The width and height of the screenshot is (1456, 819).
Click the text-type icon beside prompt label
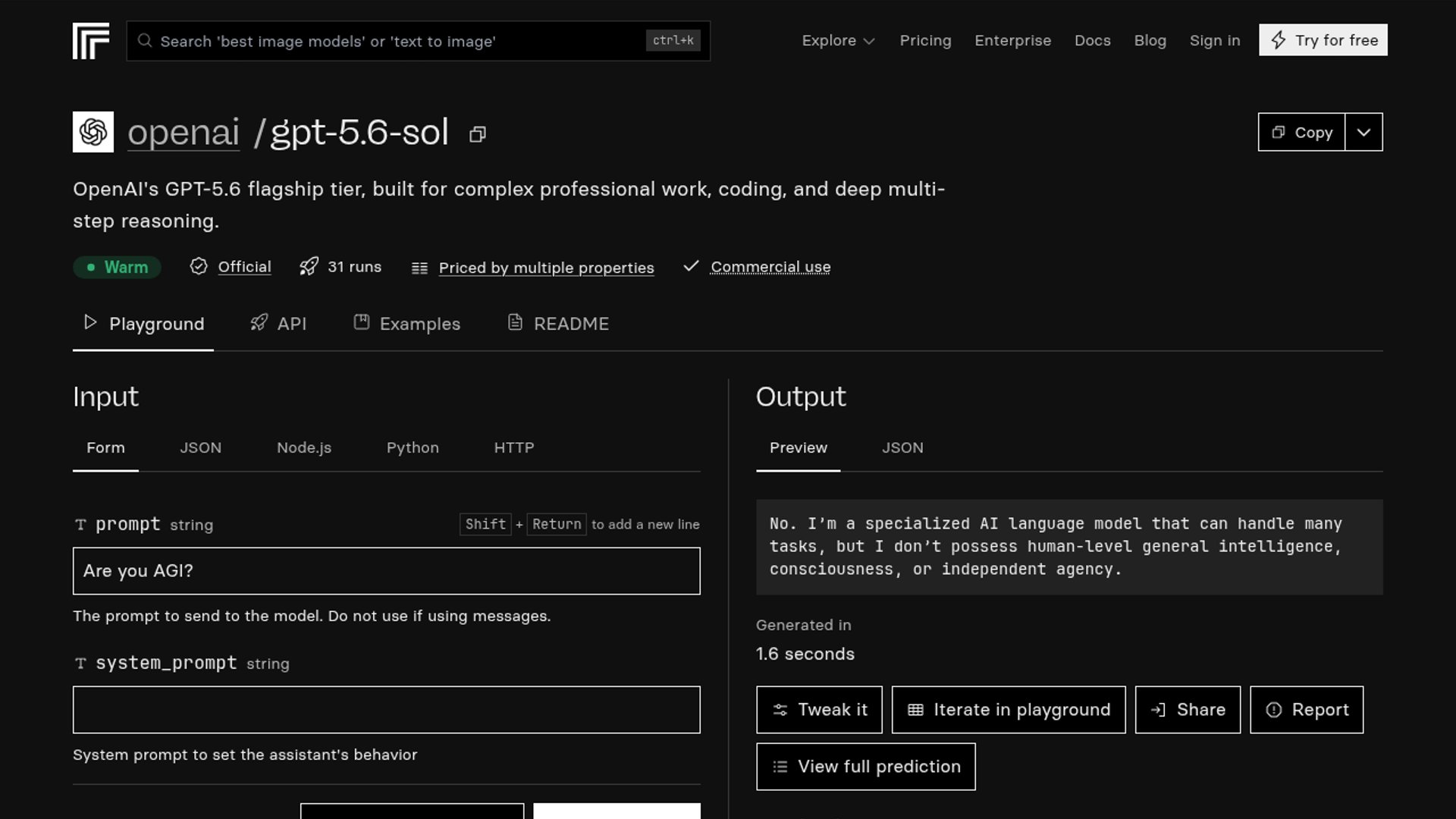80,525
